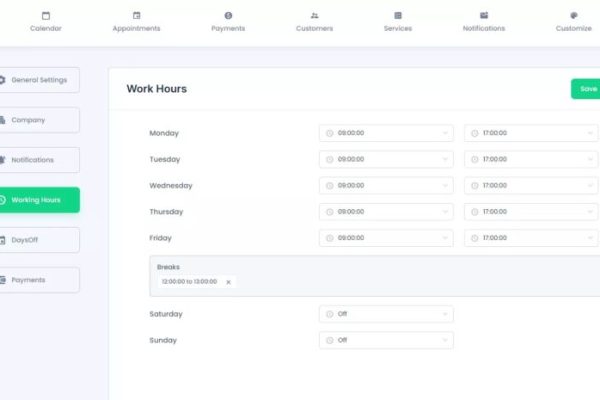Click the clock icon in Monday start time
This screenshot has height=400, width=600.
pyautogui.click(x=329, y=133)
